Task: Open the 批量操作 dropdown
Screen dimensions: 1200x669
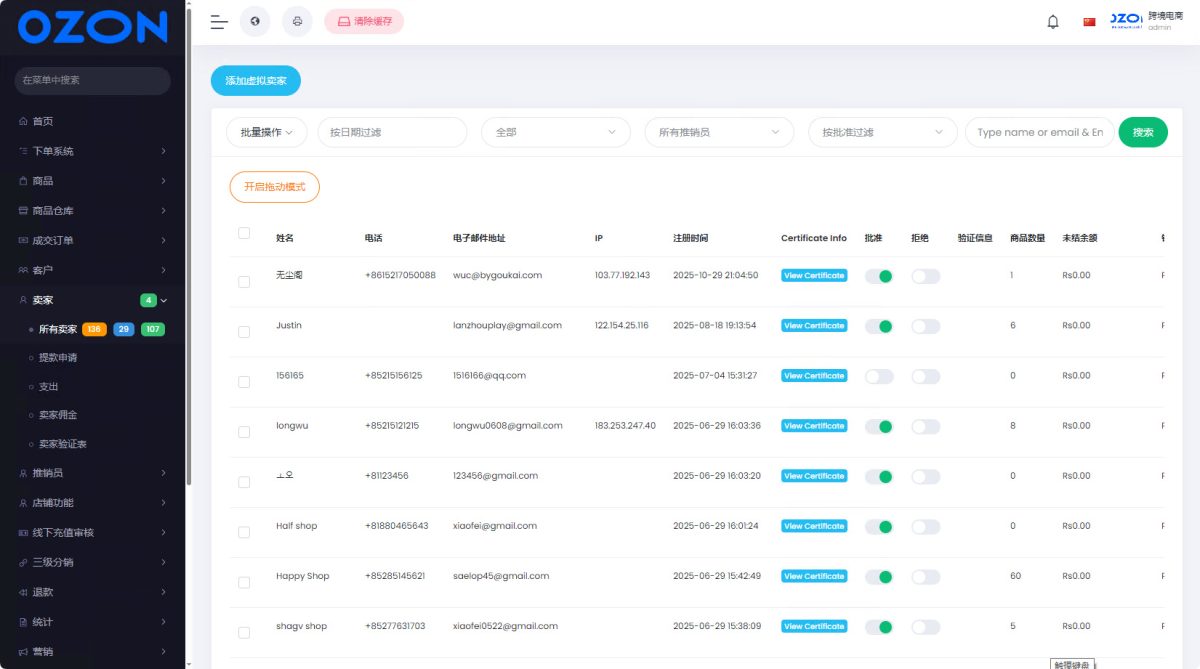Action: point(267,132)
